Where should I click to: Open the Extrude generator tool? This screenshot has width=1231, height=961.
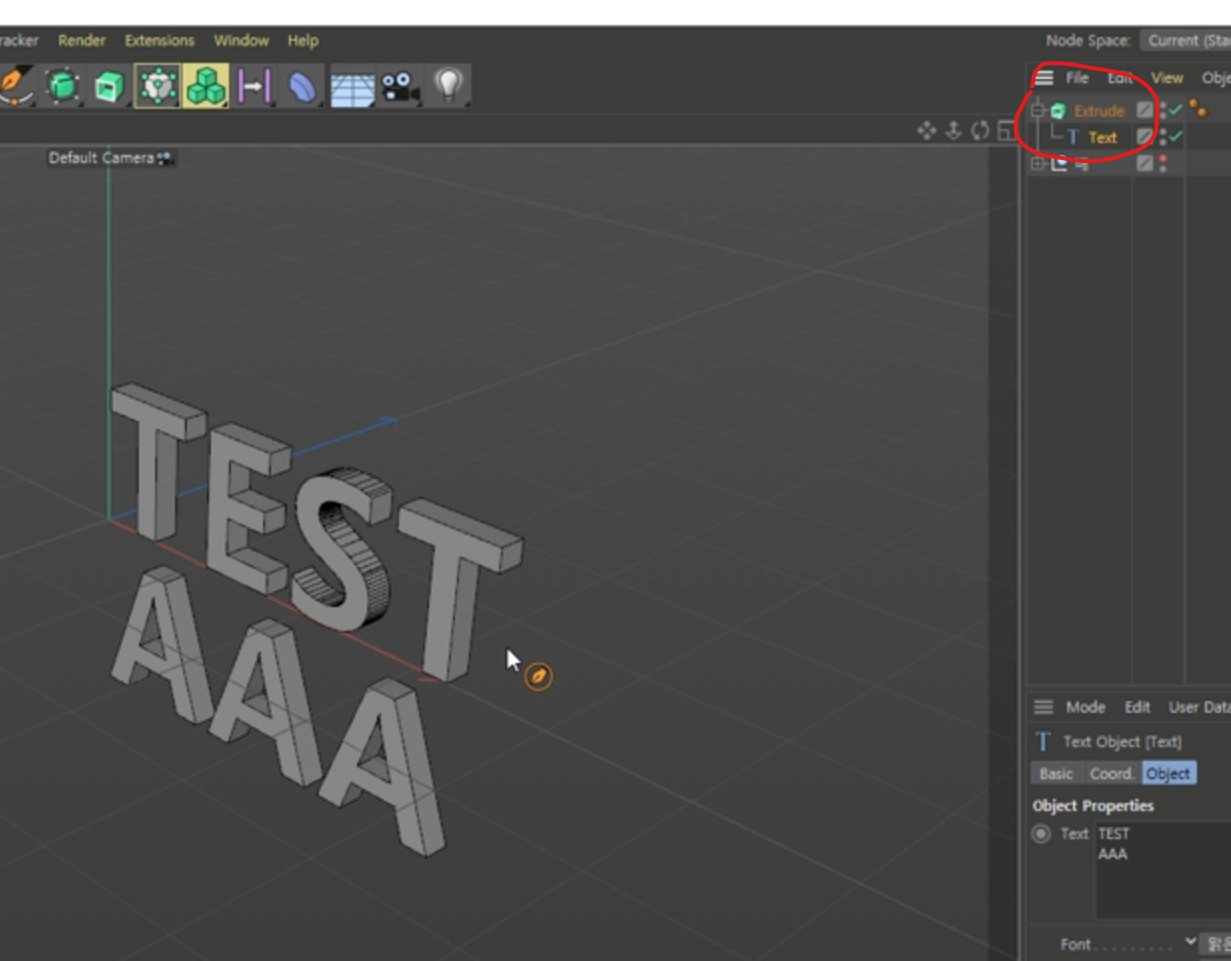tap(108, 86)
